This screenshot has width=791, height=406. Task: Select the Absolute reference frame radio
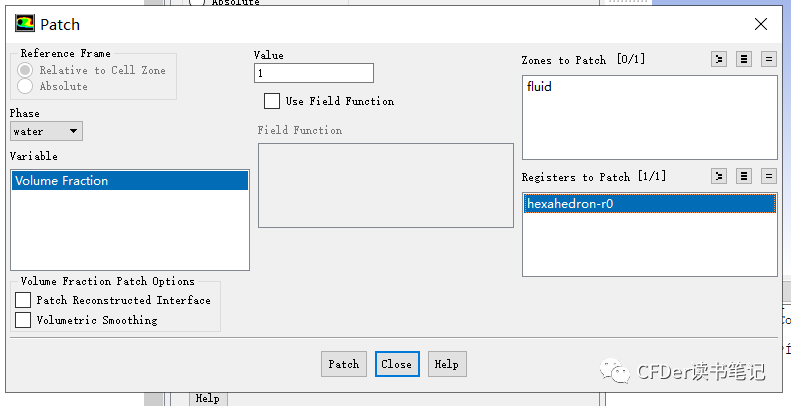click(x=25, y=86)
